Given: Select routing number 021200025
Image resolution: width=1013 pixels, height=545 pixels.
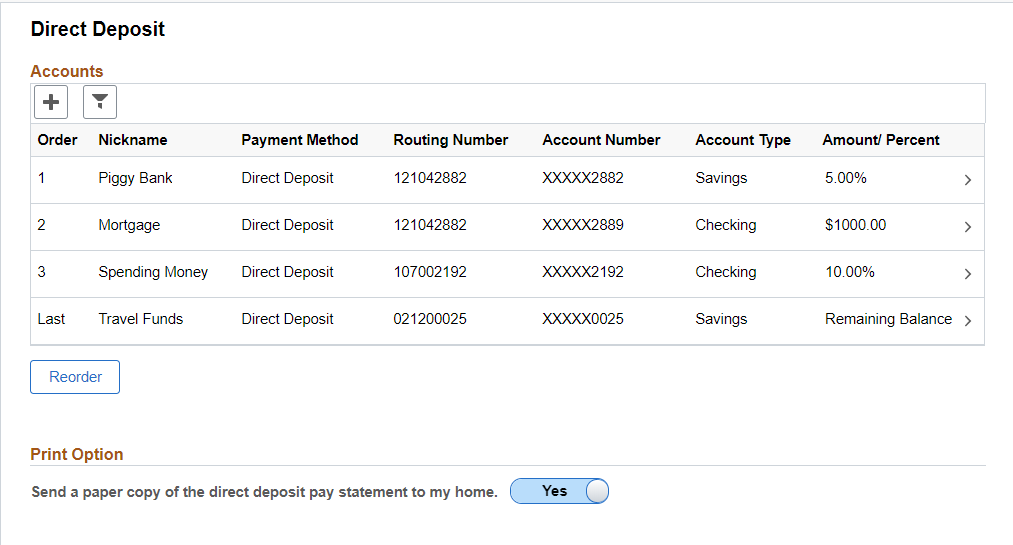Looking at the screenshot, I should pyautogui.click(x=430, y=319).
